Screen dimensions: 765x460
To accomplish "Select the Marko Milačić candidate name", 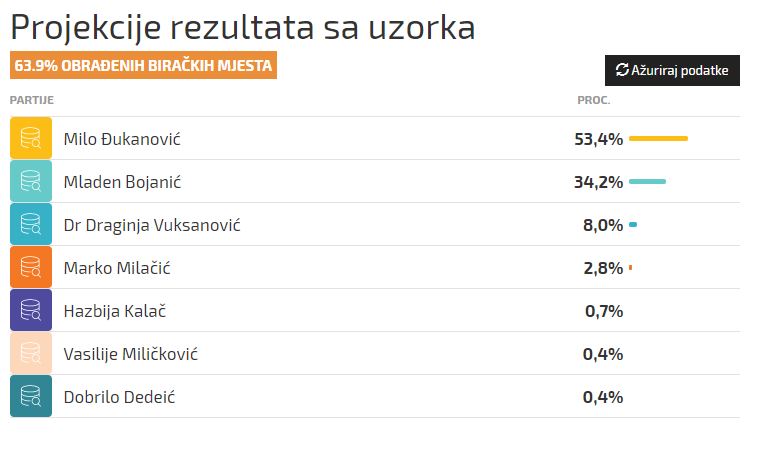I will [x=117, y=268].
